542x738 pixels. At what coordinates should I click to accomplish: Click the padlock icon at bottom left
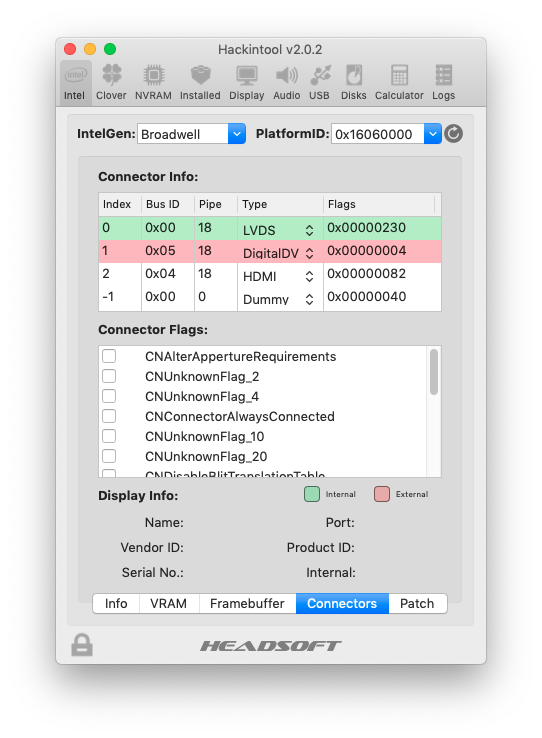[x=82, y=645]
